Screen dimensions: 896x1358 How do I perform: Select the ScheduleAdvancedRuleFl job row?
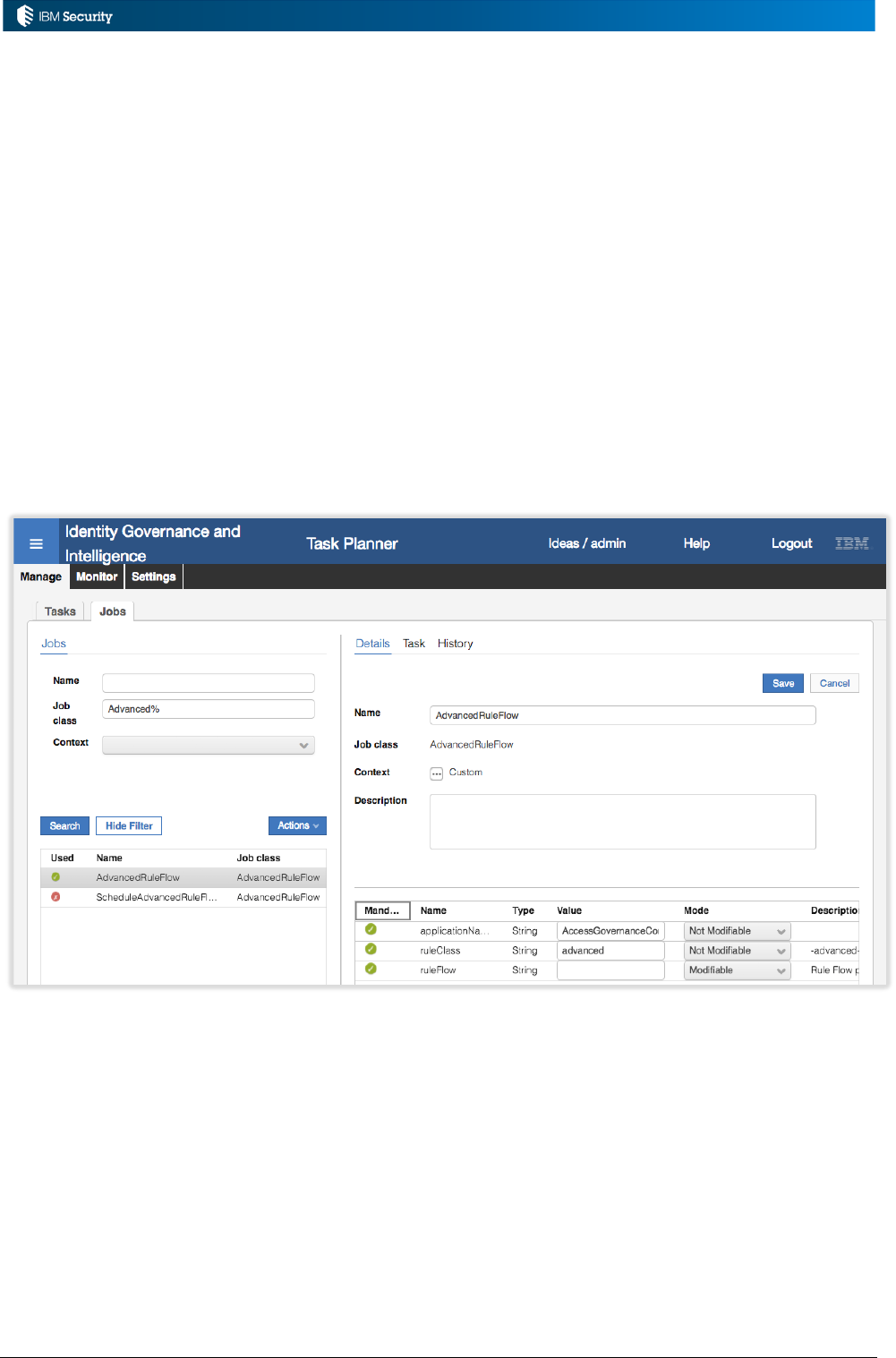[x=183, y=897]
